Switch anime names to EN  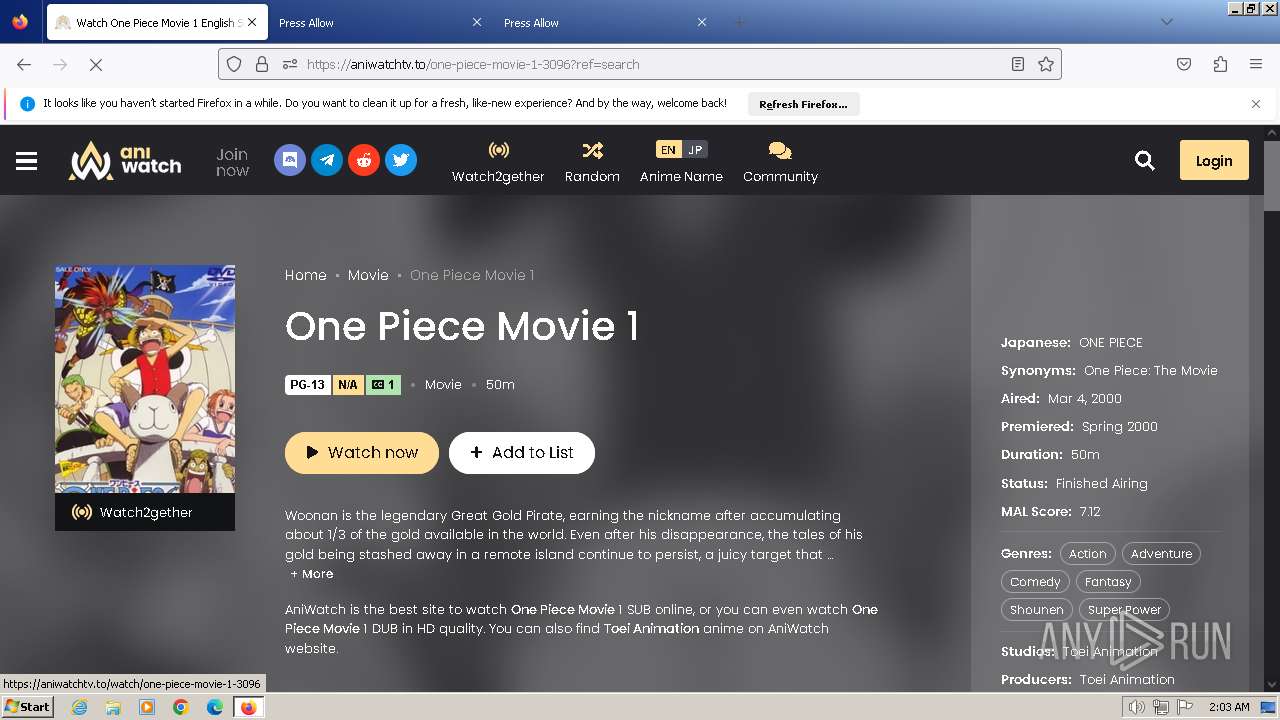click(x=668, y=150)
